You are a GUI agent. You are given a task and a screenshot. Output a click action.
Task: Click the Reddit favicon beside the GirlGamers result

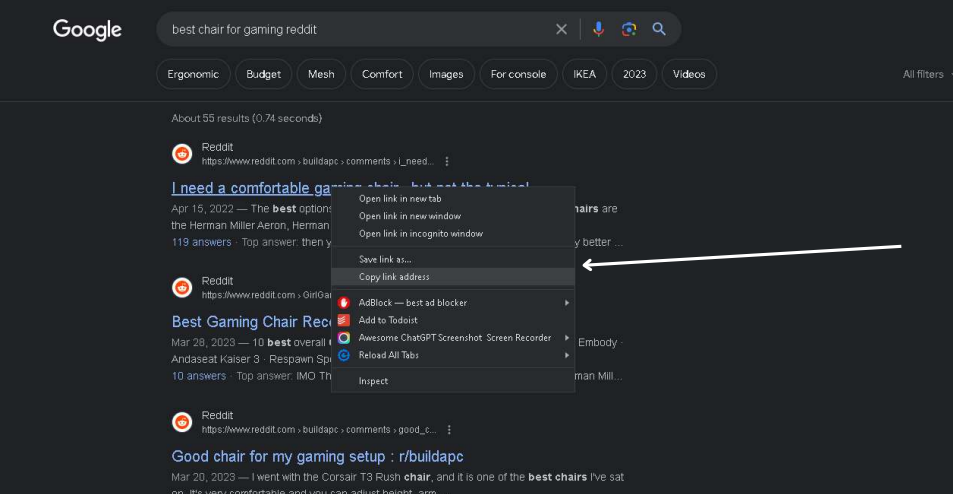[182, 287]
